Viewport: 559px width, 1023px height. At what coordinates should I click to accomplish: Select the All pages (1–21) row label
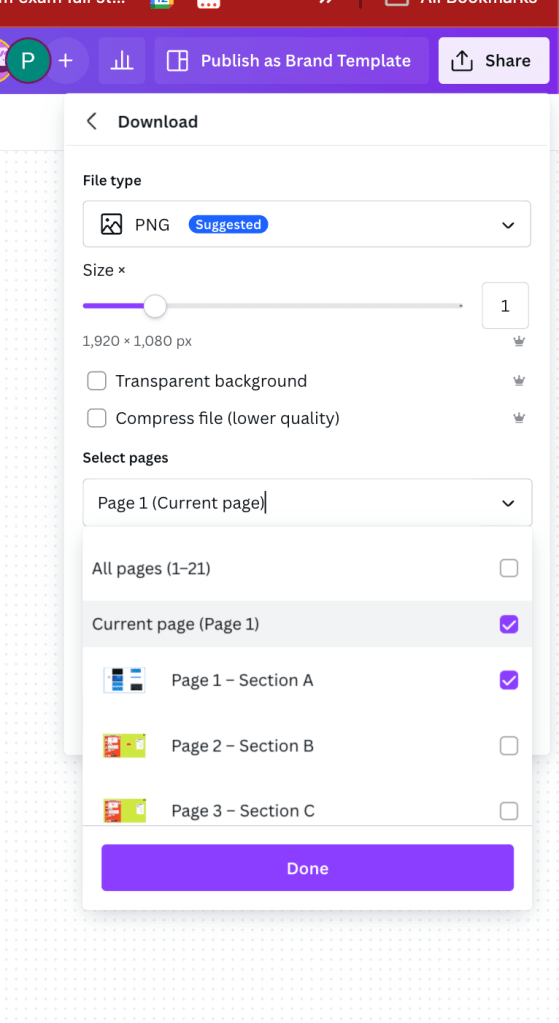151,568
